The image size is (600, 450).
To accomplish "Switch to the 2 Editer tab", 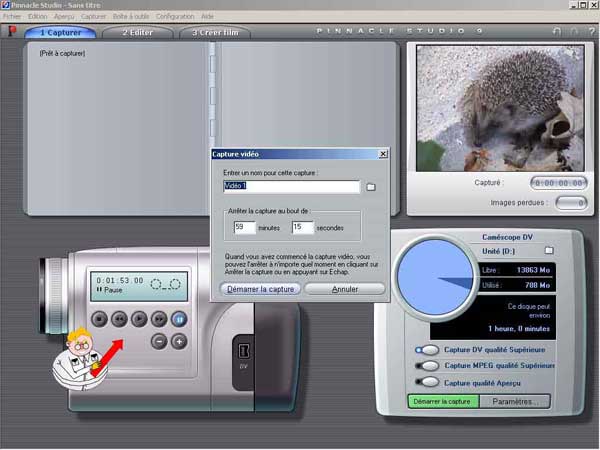I will [138, 33].
